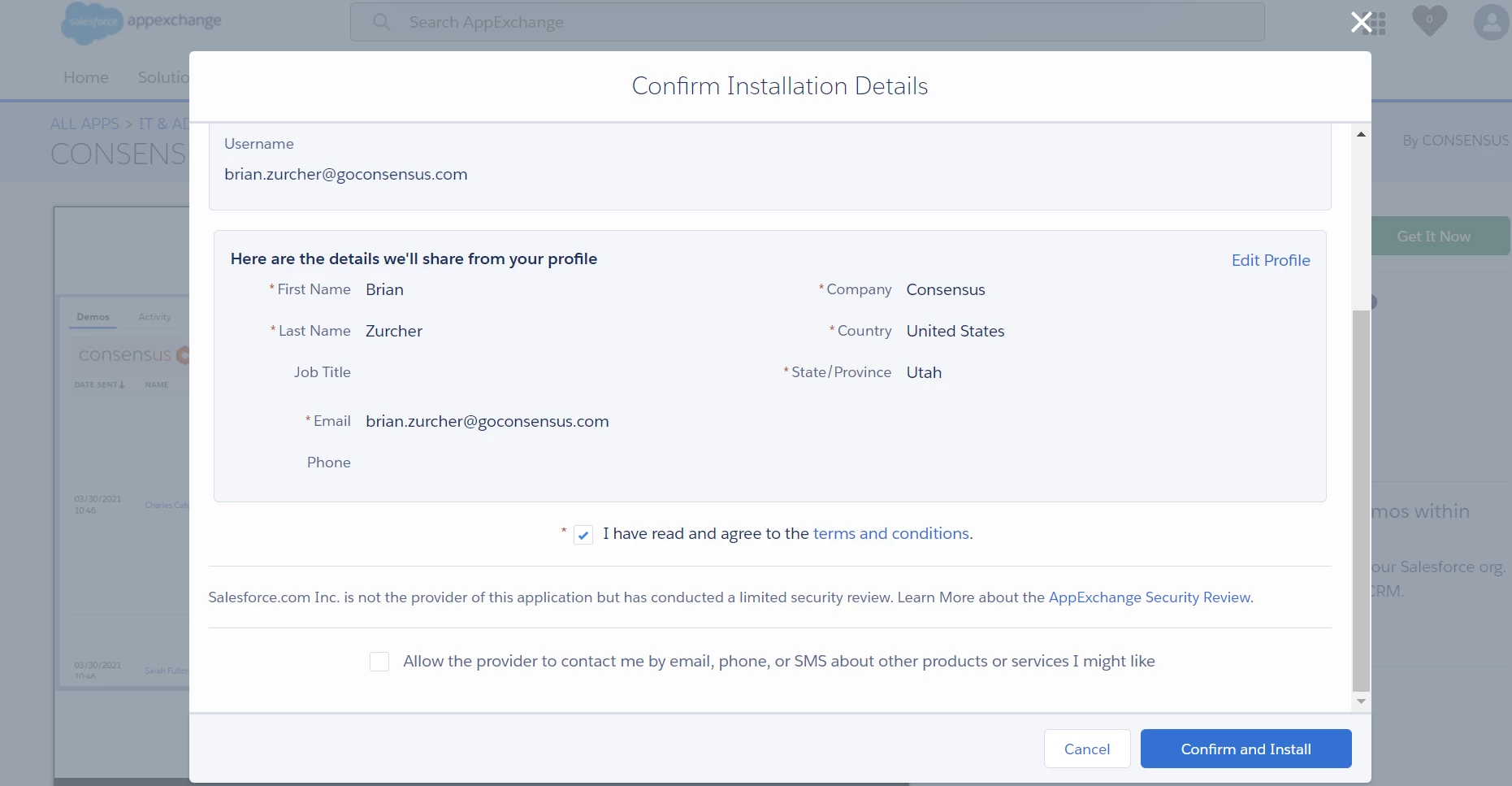
Task: Uncheck the terms and conditions agreement checkbox
Action: click(x=583, y=535)
